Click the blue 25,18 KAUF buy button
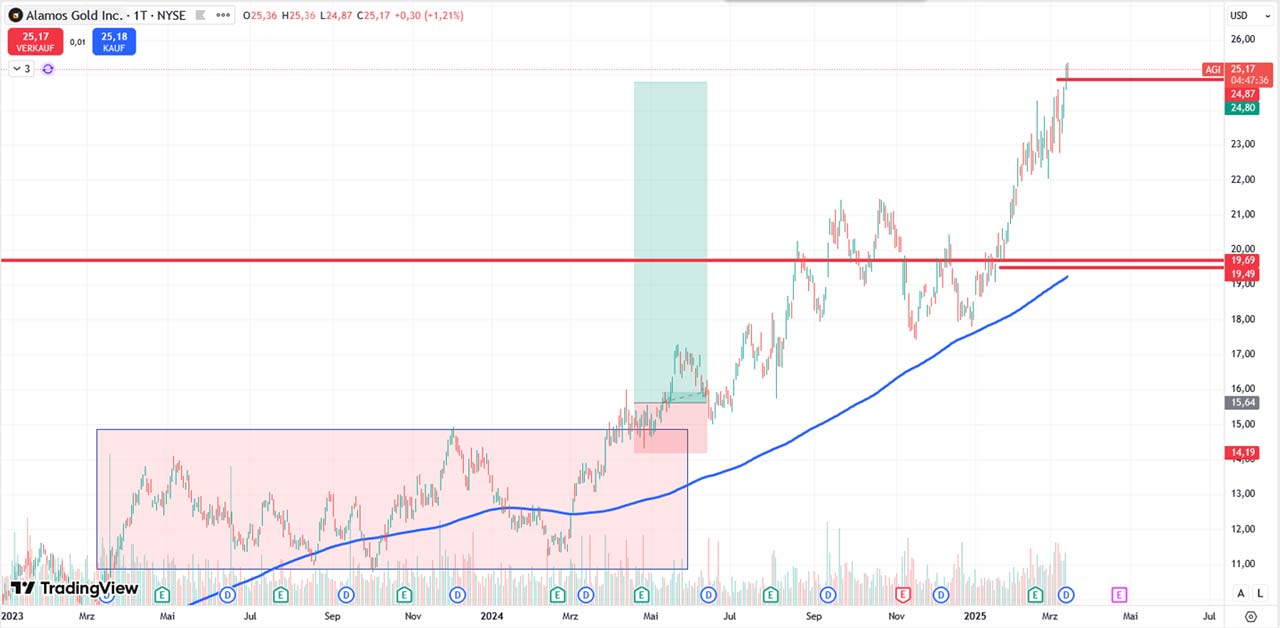 (x=113, y=42)
